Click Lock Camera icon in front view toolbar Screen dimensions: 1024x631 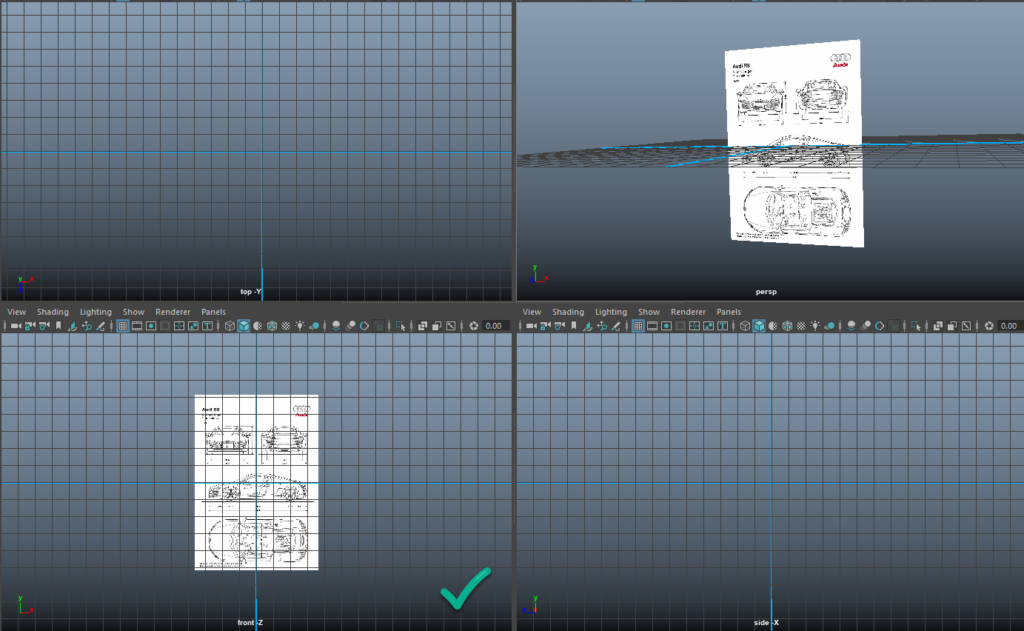pyautogui.click(x=29, y=326)
